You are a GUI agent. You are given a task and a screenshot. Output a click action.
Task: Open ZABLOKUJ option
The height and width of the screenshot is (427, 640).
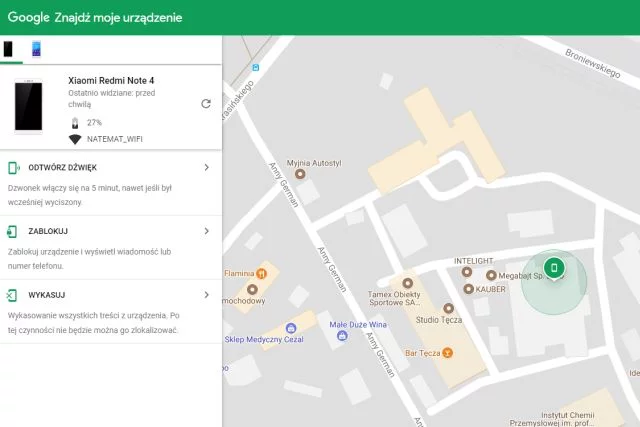tap(111, 248)
